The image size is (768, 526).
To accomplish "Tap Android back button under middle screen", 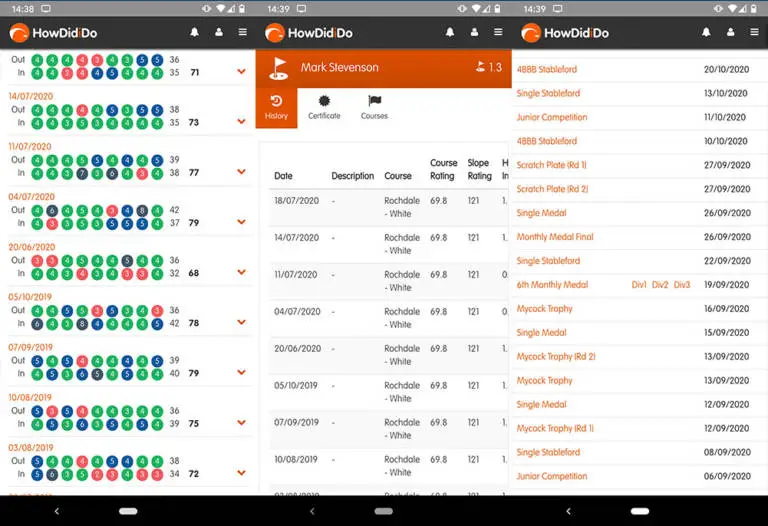I will click(x=312, y=511).
